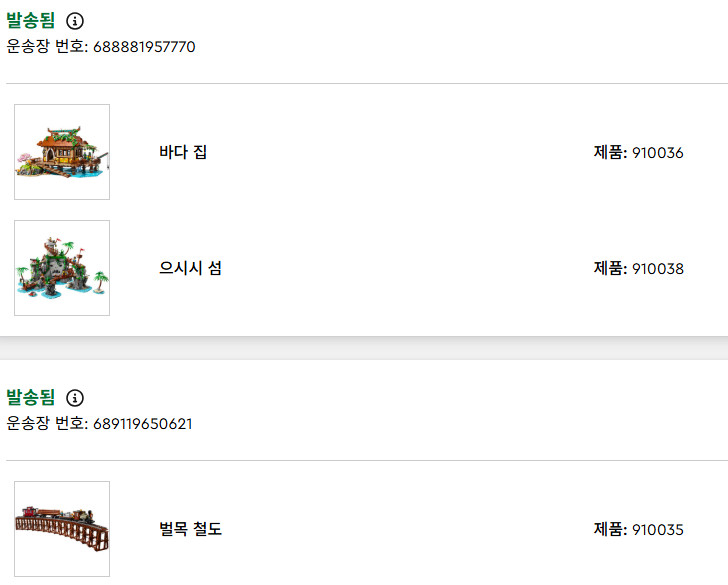Select tracking number 689119650621
The image size is (728, 585).
[143, 423]
